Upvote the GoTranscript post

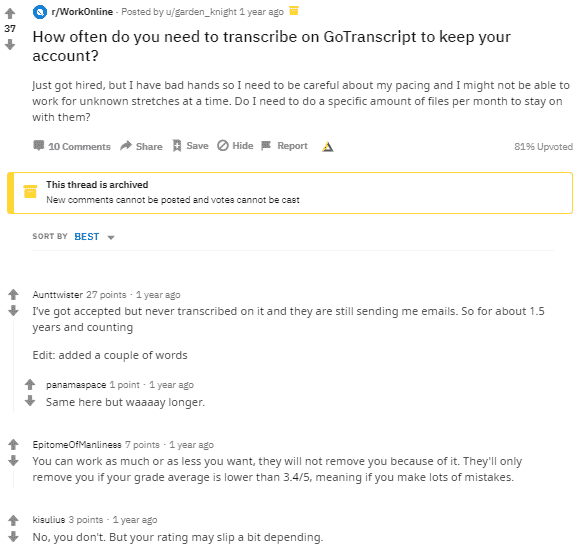pyautogui.click(x=10, y=13)
